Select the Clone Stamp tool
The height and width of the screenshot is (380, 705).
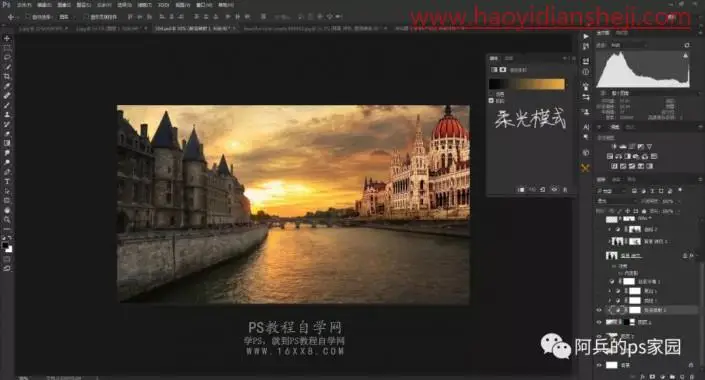click(x=7, y=115)
